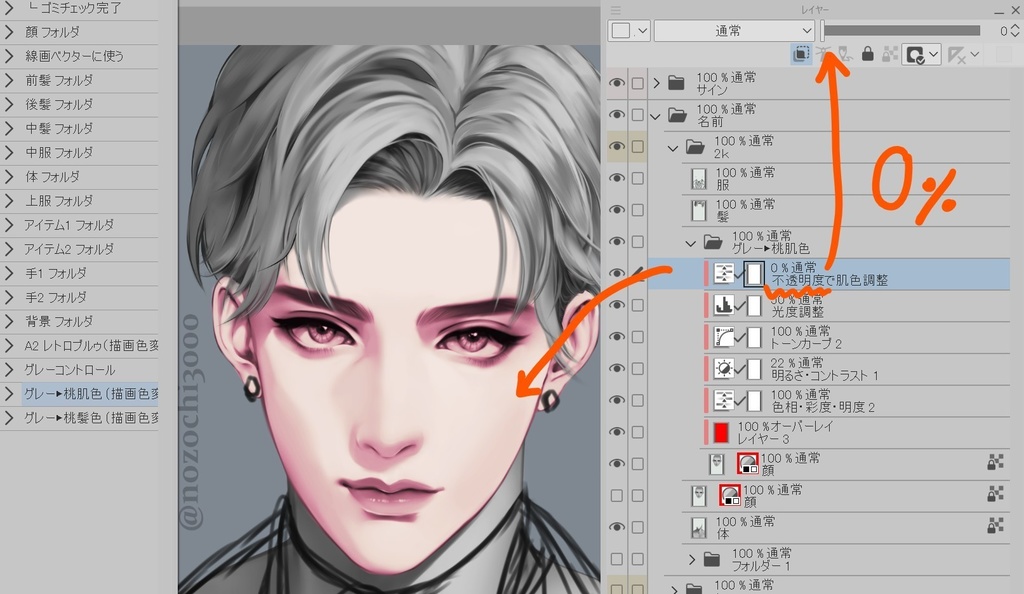Collapse the グレー▸桃肌色 layer folder
Image resolution: width=1024 pixels, height=594 pixels.
pyautogui.click(x=690, y=244)
